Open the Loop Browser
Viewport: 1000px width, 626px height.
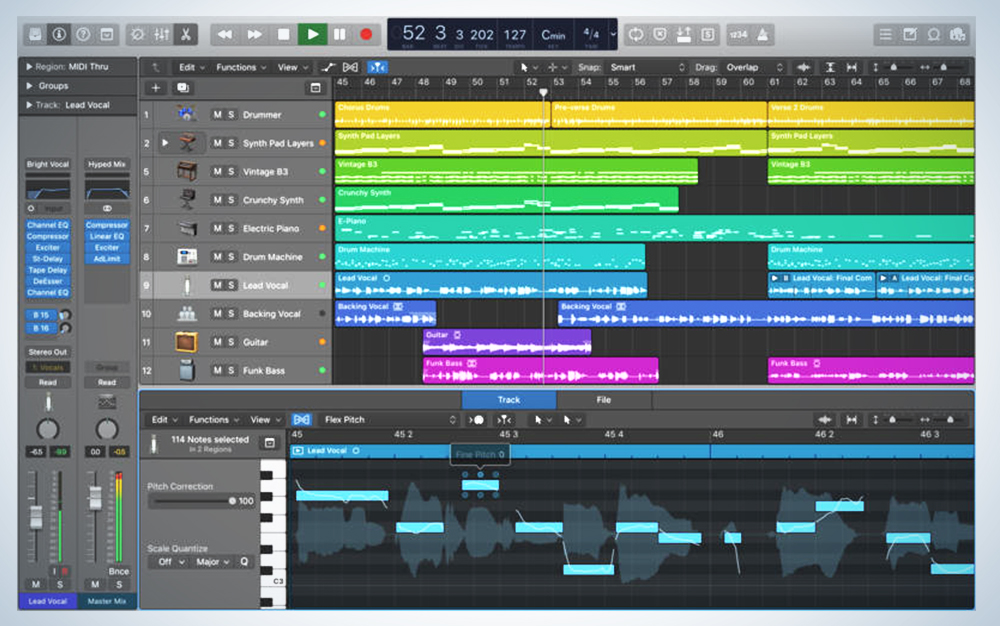pyautogui.click(x=933, y=34)
